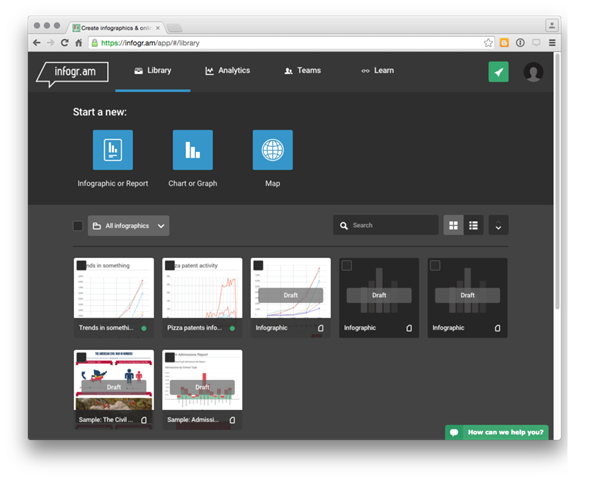This screenshot has width=589, height=480.
Task: Open the How can we help you chat
Action: [497, 432]
